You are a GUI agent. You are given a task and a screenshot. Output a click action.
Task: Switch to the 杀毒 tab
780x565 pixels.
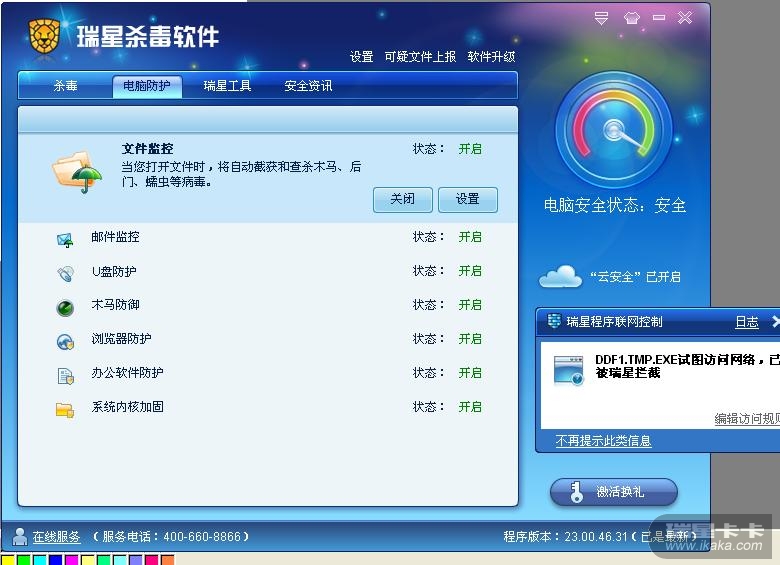pos(65,86)
